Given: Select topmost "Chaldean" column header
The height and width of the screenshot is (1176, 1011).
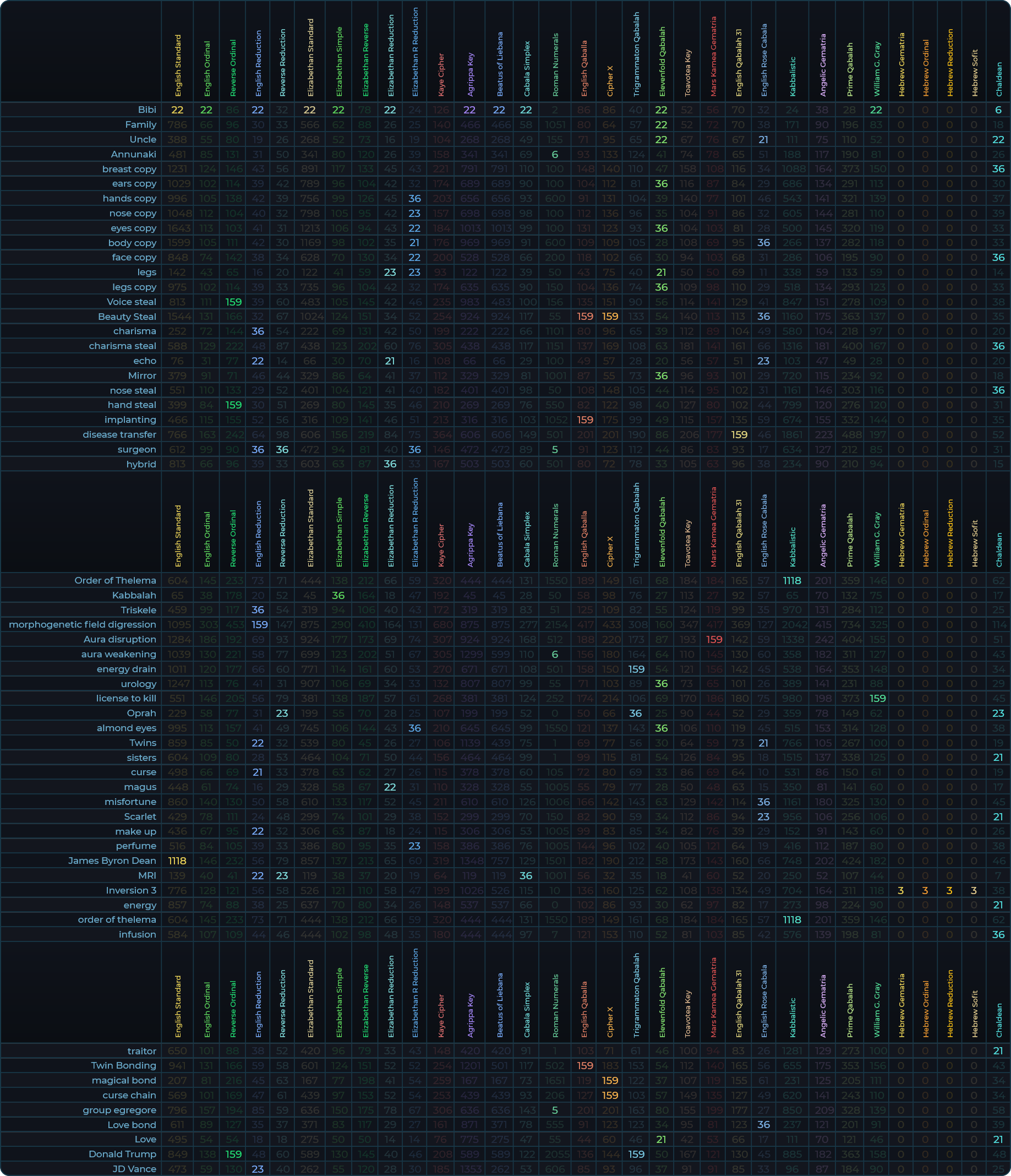Looking at the screenshot, I should coord(998,79).
